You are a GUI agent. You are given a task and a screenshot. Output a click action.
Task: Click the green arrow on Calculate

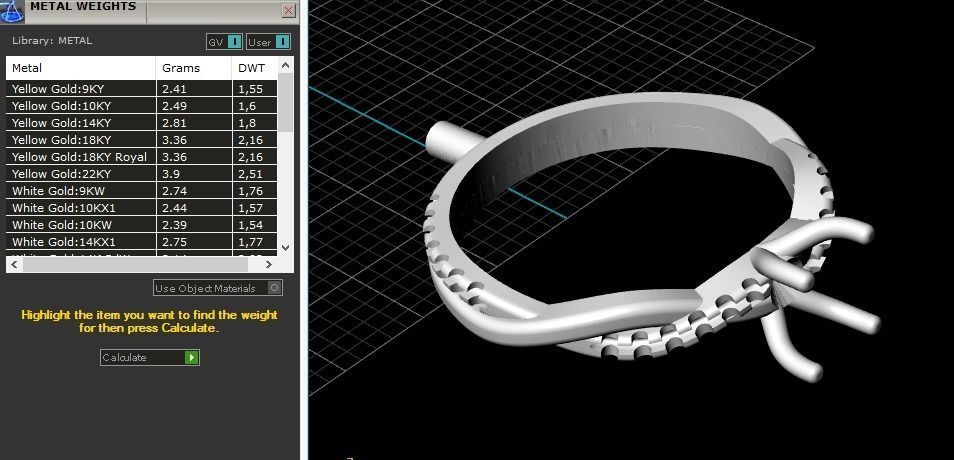click(192, 357)
